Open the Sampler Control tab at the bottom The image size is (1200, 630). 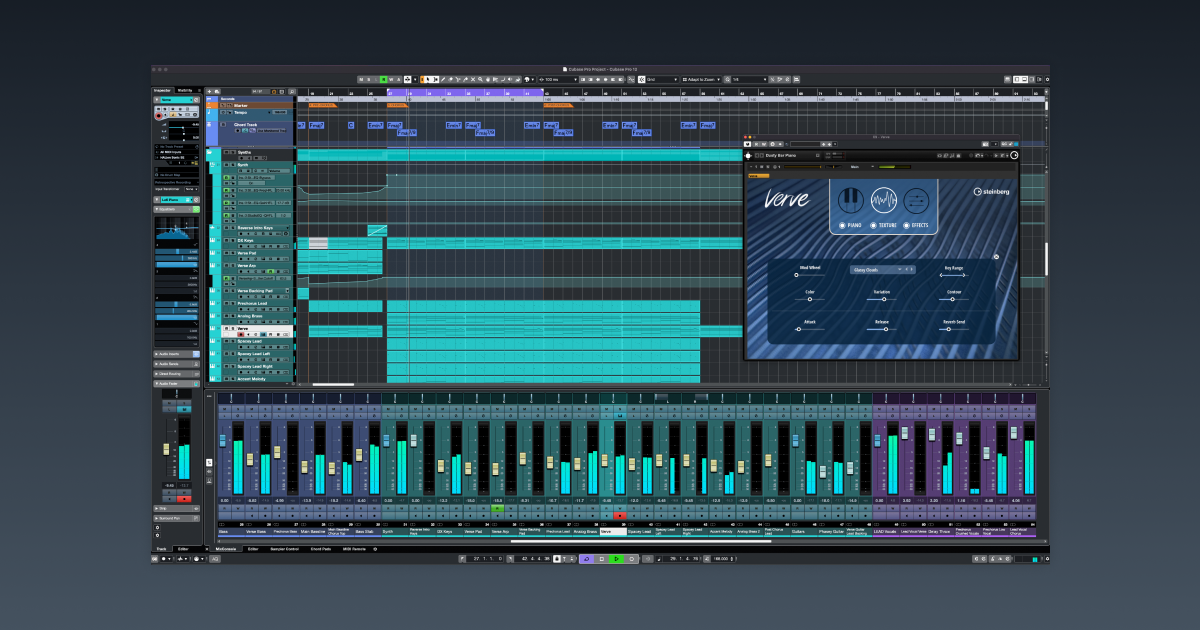pyautogui.click(x=285, y=549)
